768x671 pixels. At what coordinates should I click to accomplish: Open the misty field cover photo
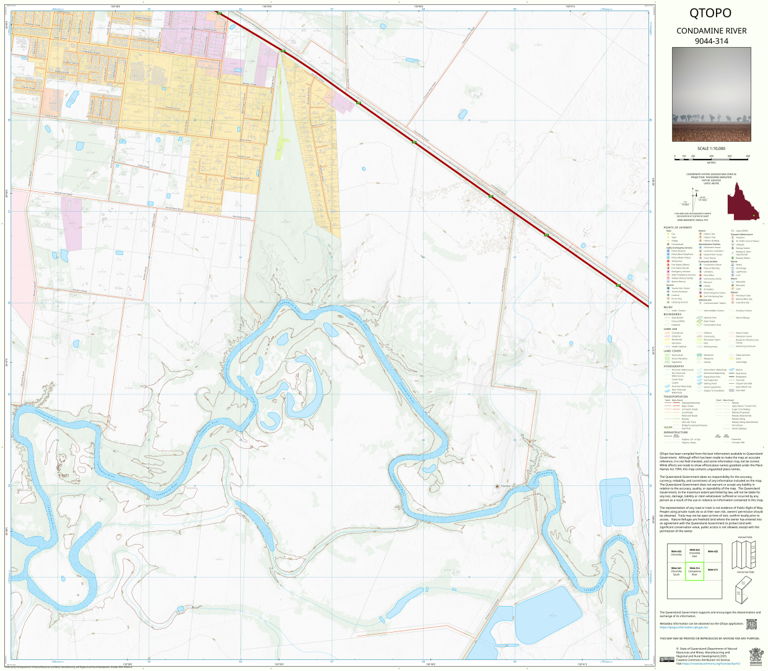(x=711, y=95)
